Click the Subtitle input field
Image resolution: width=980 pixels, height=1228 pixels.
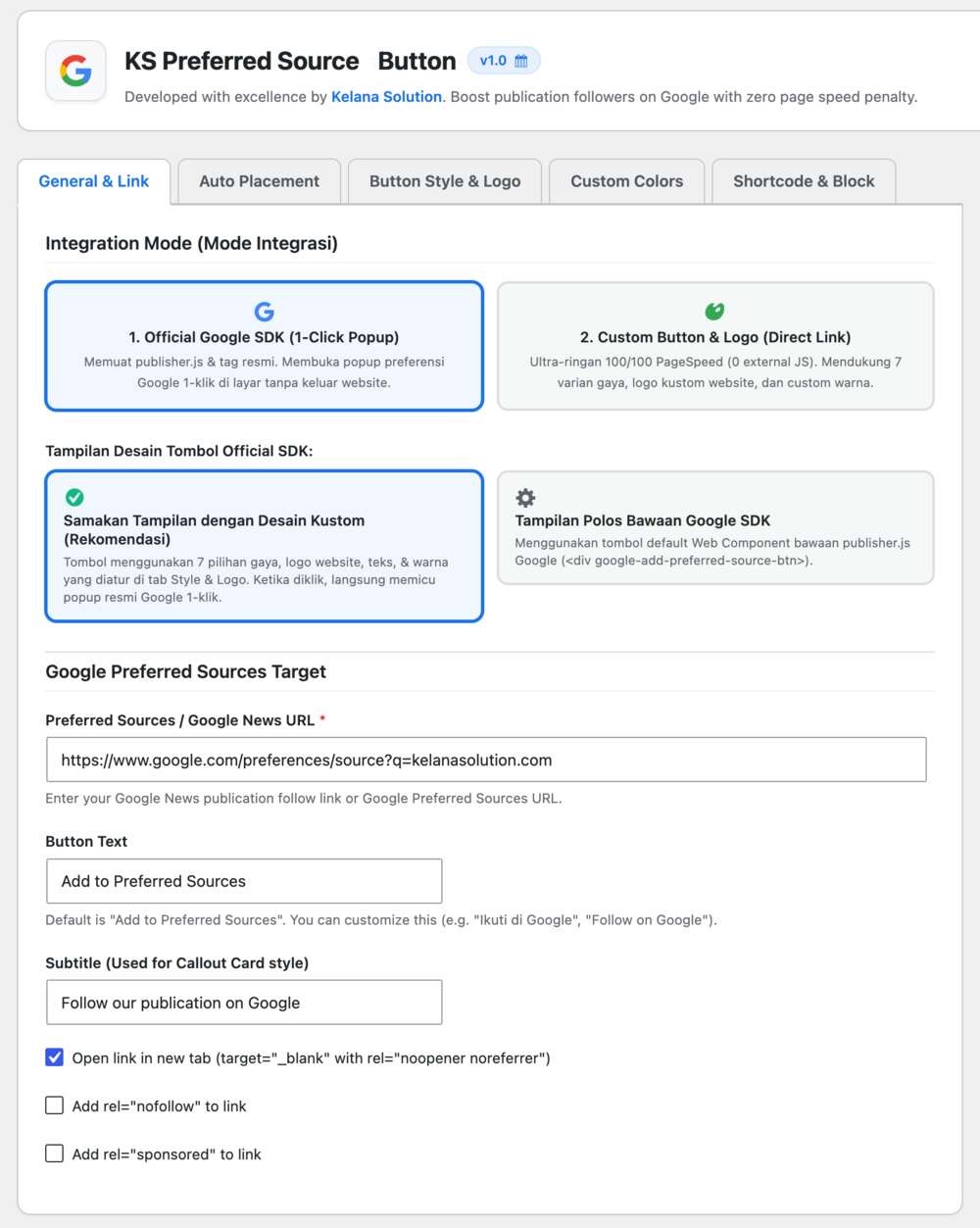point(244,1003)
